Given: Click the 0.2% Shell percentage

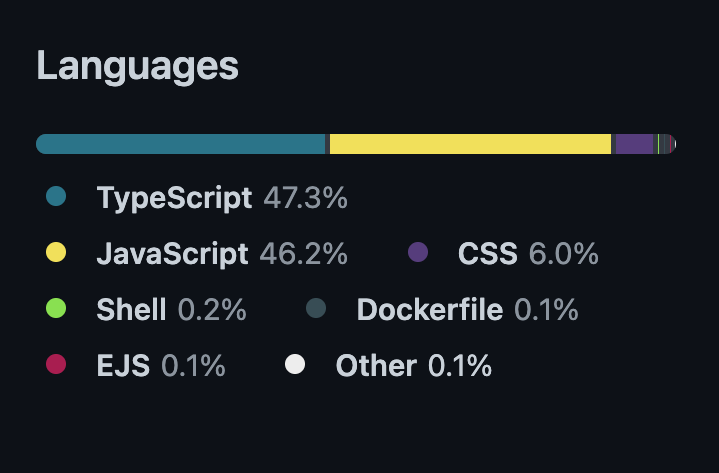Looking at the screenshot, I should coord(212,309).
